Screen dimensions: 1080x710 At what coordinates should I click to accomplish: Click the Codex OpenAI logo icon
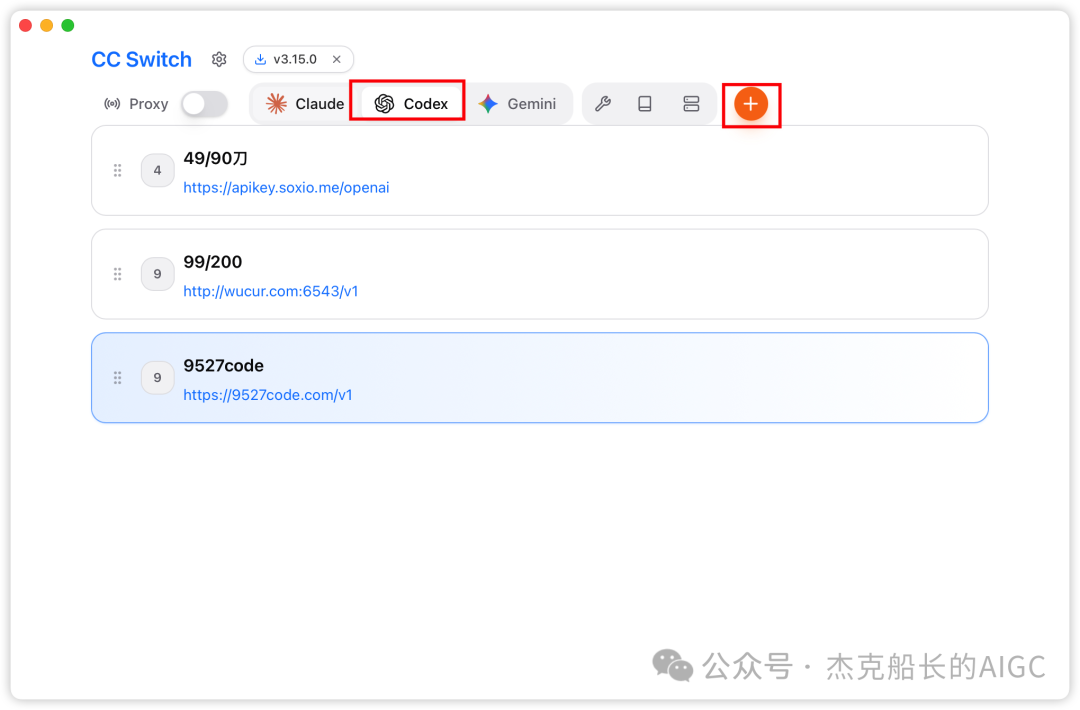coord(384,104)
